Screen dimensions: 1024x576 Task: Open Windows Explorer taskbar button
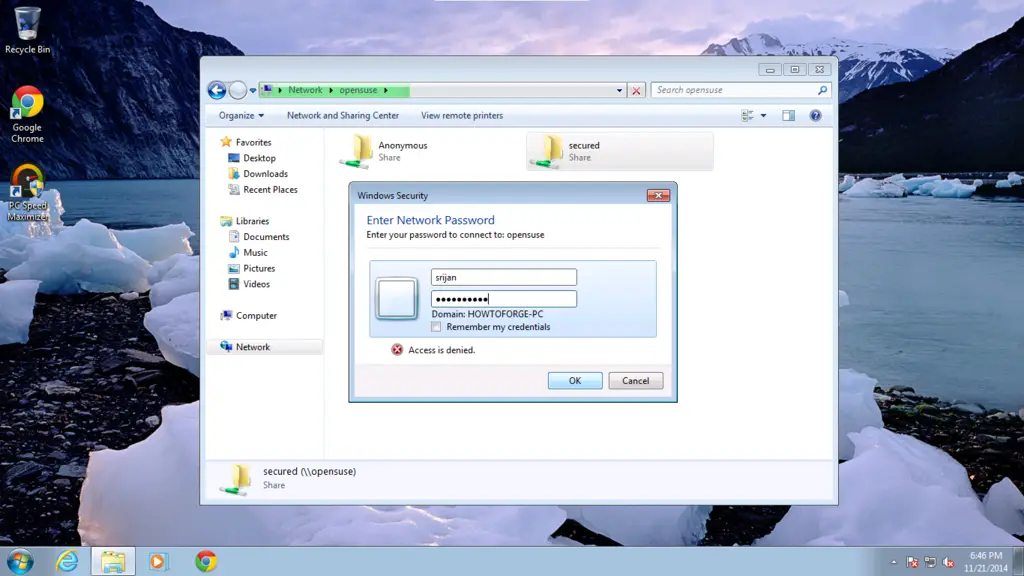coord(113,562)
